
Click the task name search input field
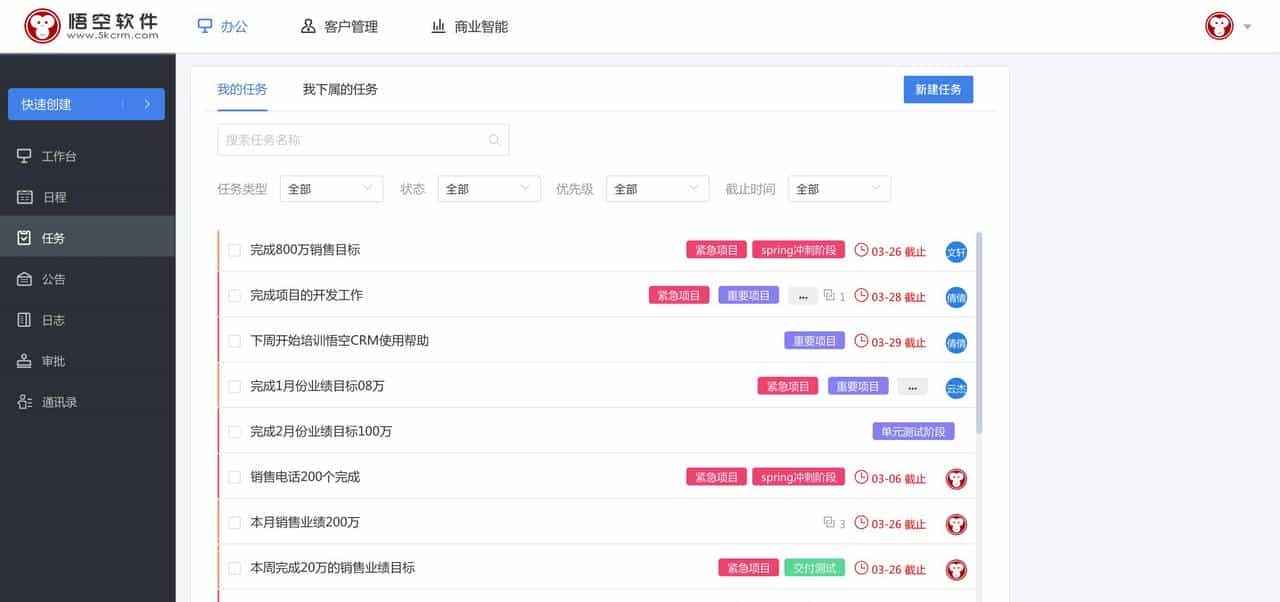coord(363,139)
